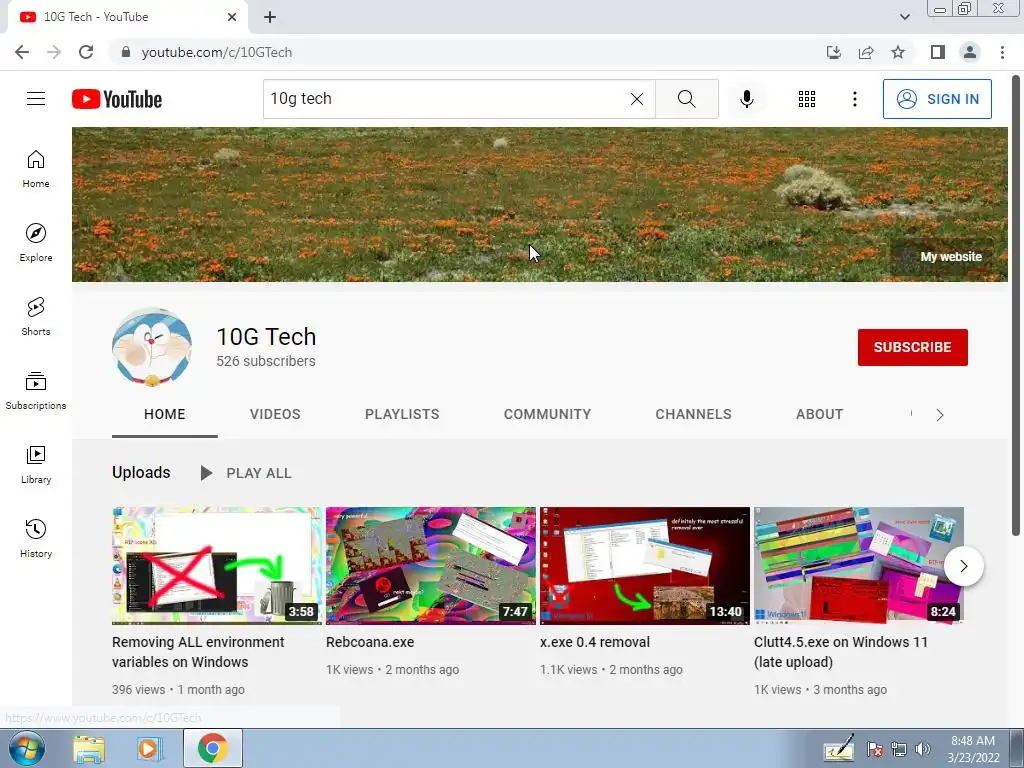Viewport: 1024px width, 768px height.
Task: Open the My website banner link
Action: 951,257
